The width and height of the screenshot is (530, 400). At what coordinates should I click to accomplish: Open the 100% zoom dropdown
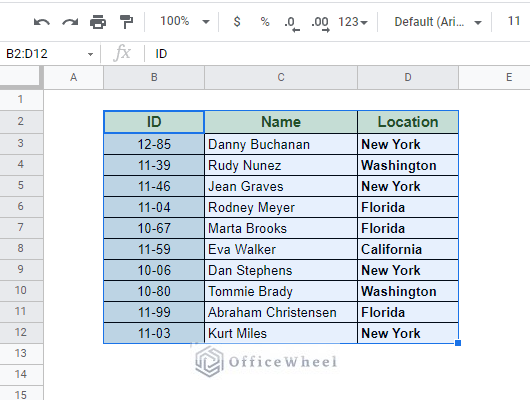185,21
